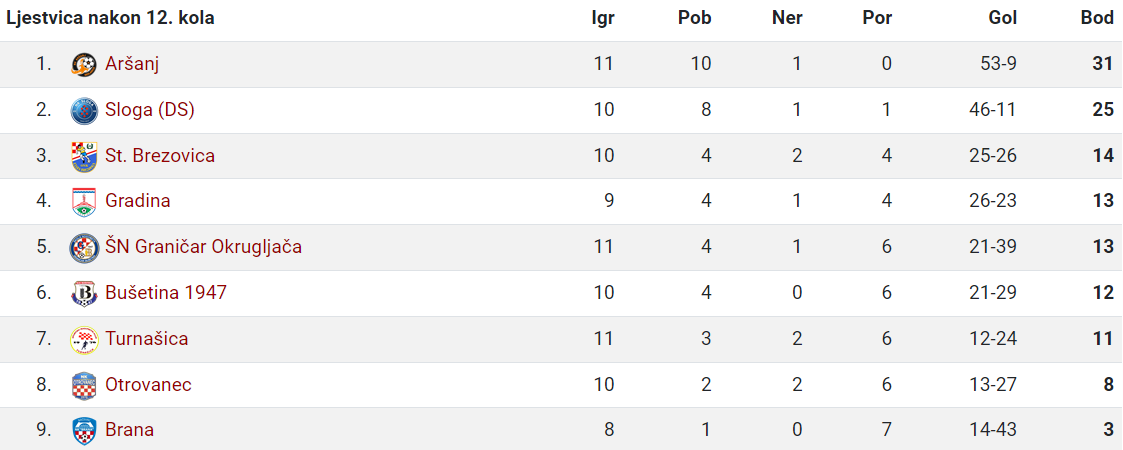Open the Sloga (DS) team link
Image resolution: width=1123 pixels, height=450 pixels.
click(x=150, y=110)
